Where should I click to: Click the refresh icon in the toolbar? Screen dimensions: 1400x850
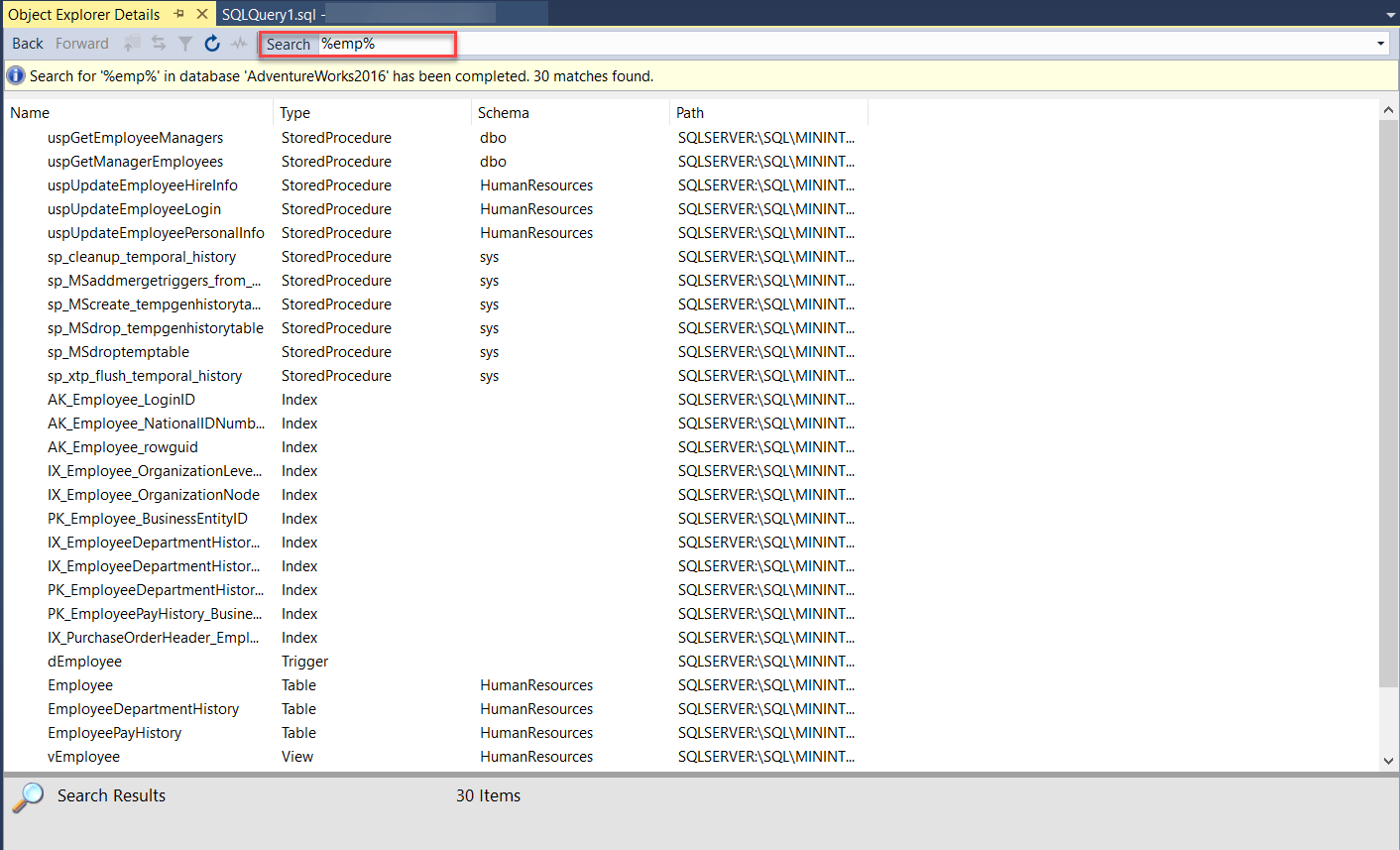click(212, 43)
